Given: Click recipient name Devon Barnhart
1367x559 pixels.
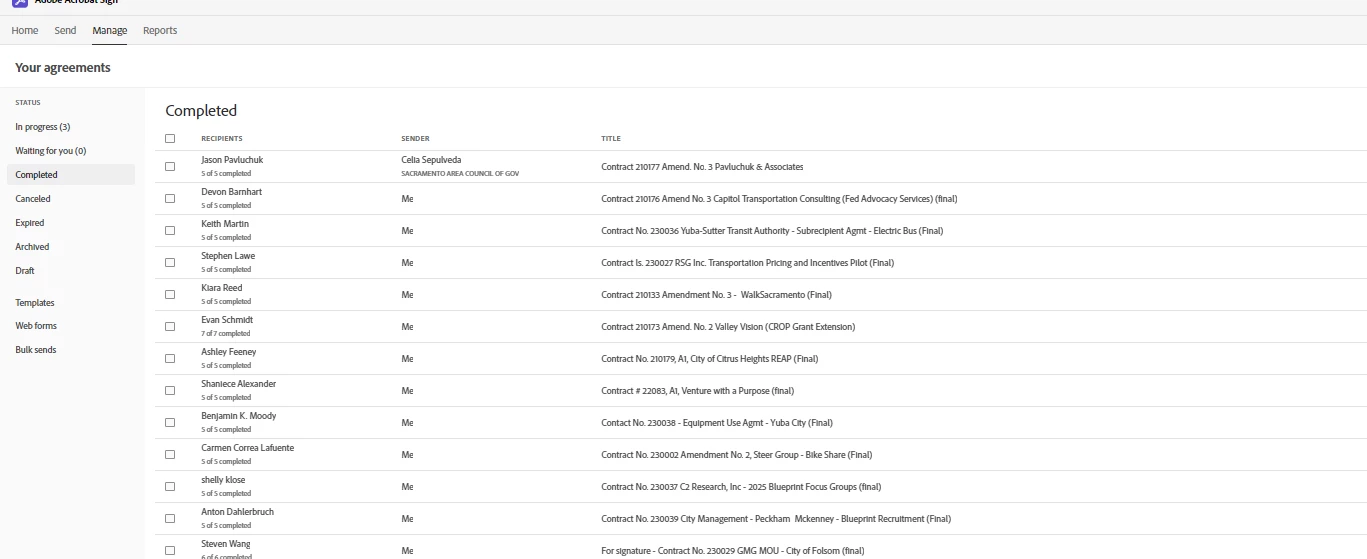Looking at the screenshot, I should pyautogui.click(x=232, y=192).
